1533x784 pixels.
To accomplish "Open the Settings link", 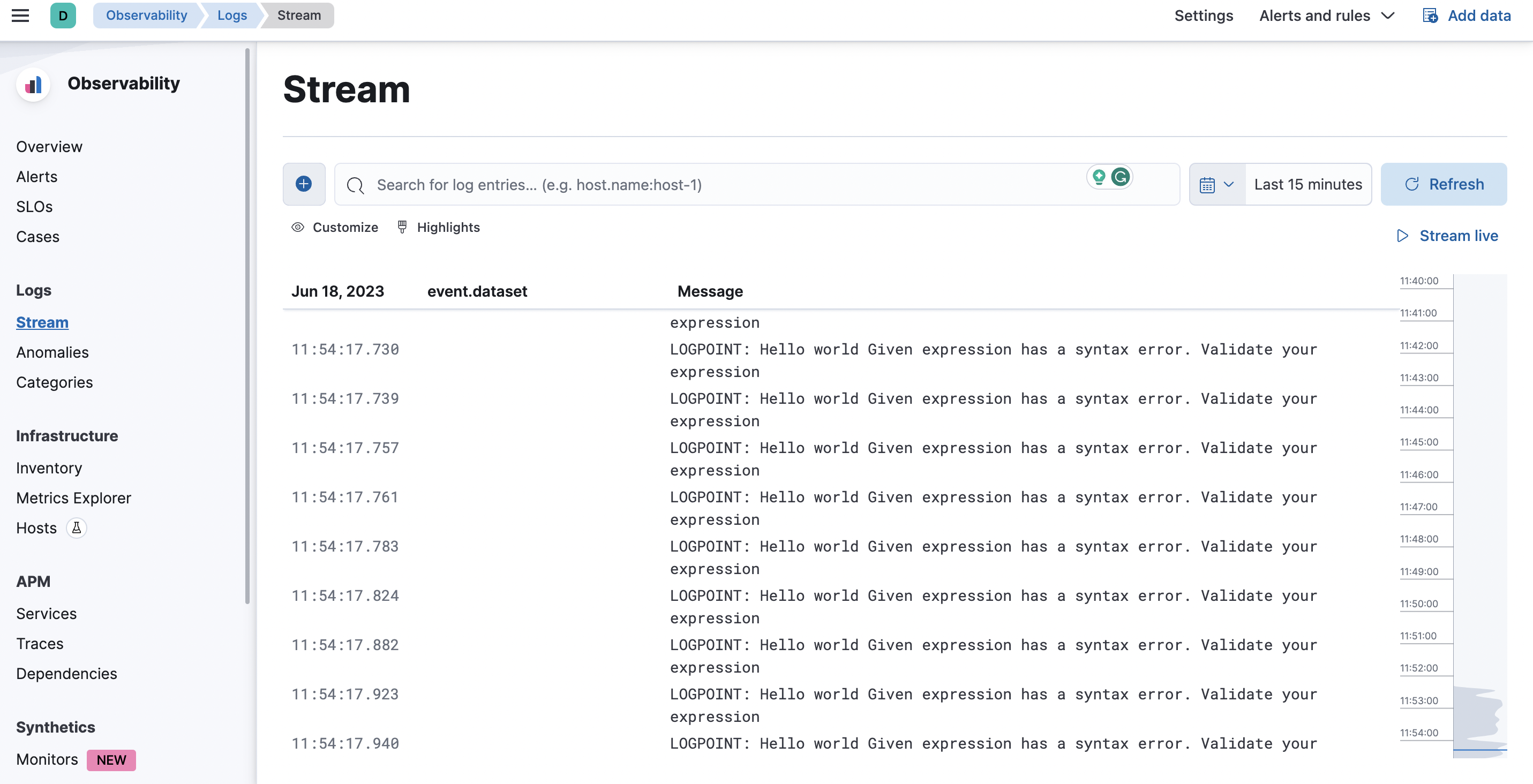I will (1203, 16).
